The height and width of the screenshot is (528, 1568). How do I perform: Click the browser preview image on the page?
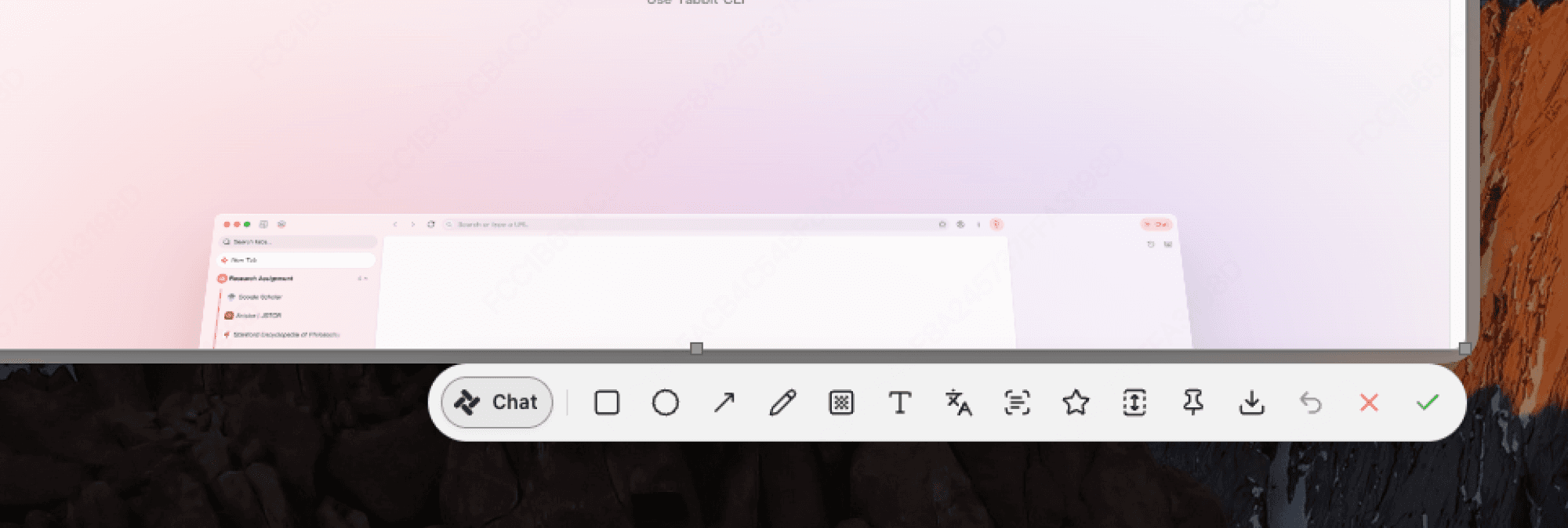tap(696, 281)
